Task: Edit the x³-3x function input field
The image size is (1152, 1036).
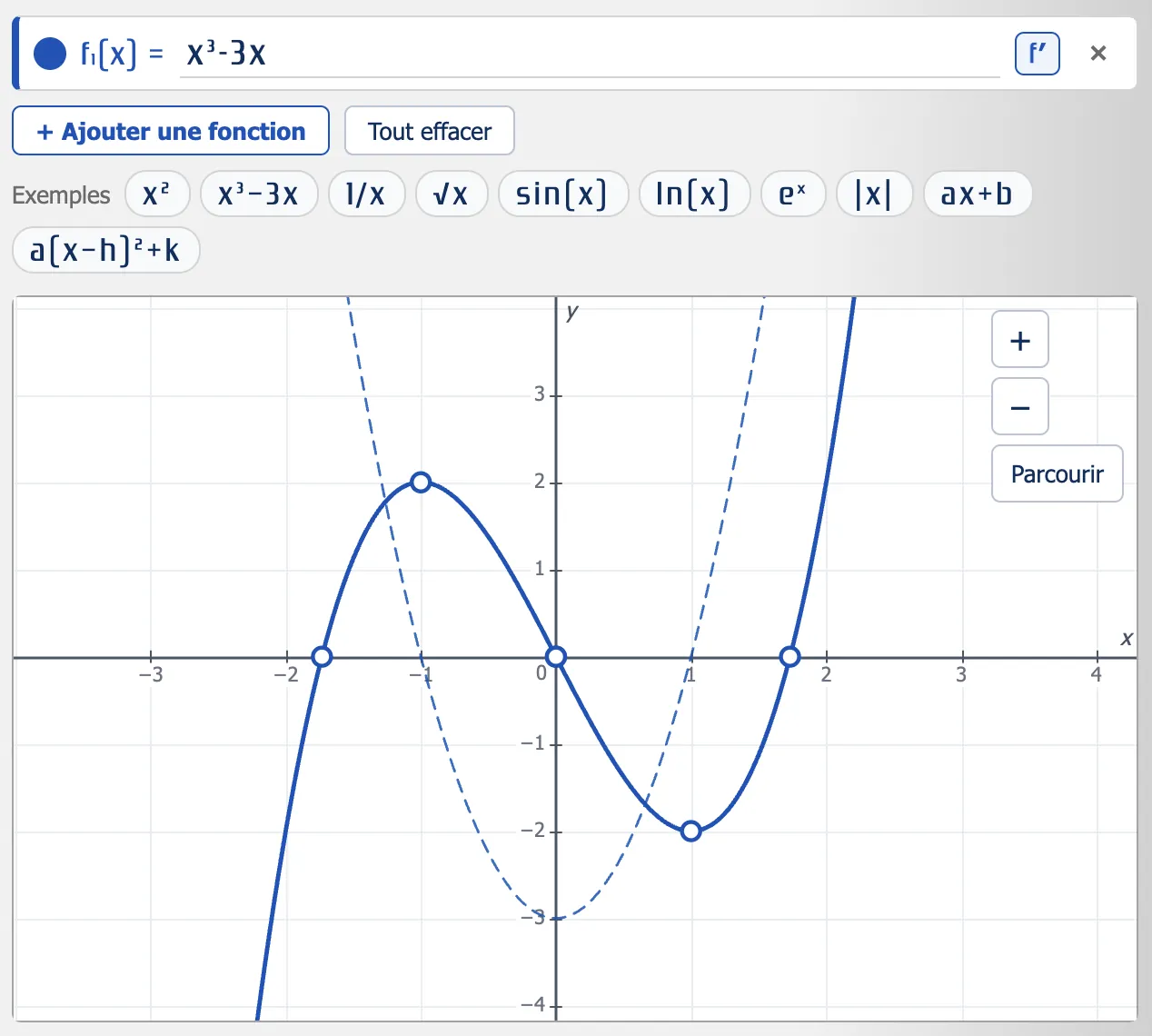Action: point(590,55)
